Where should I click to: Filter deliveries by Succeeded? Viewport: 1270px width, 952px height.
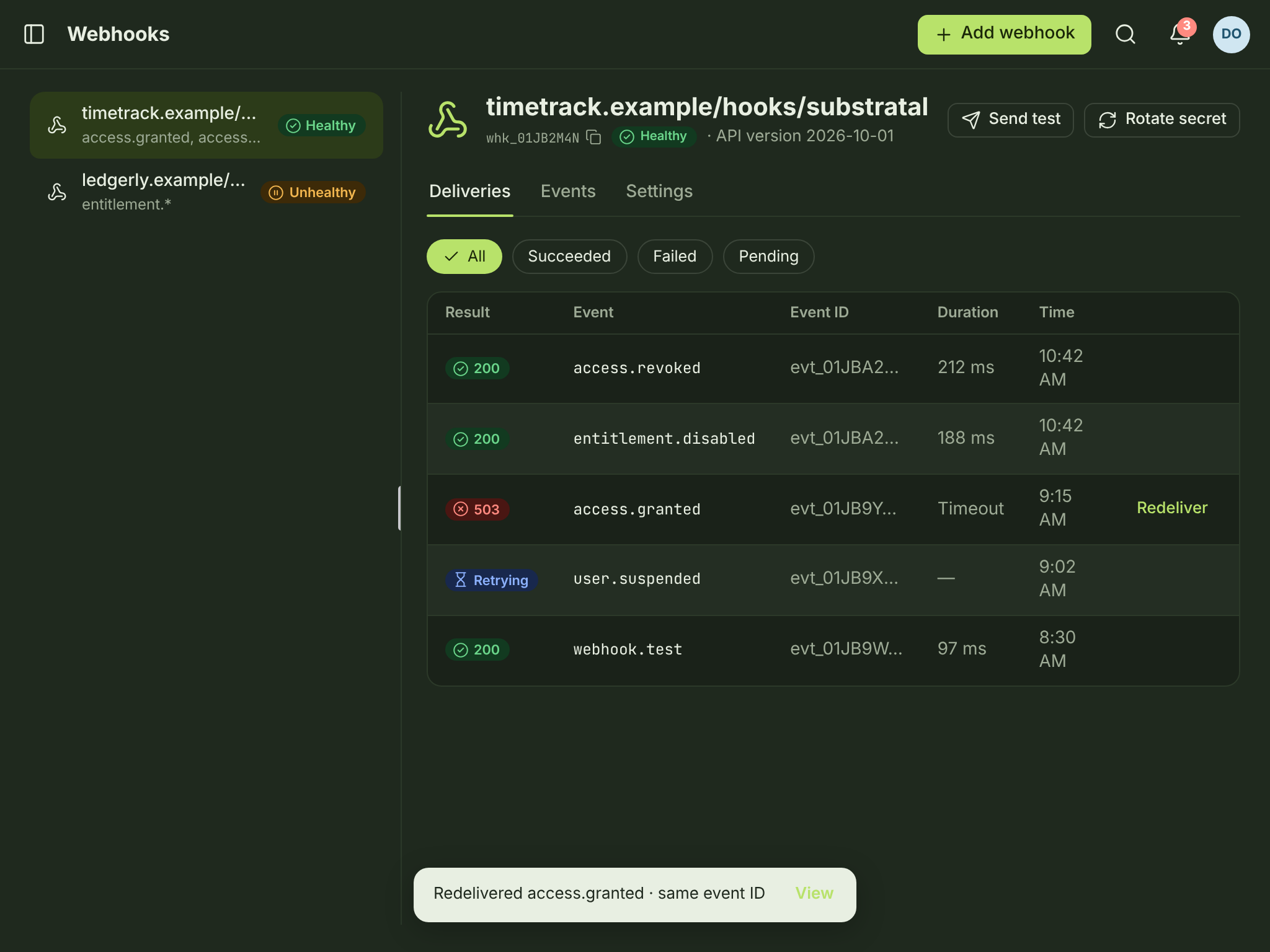[569, 257]
